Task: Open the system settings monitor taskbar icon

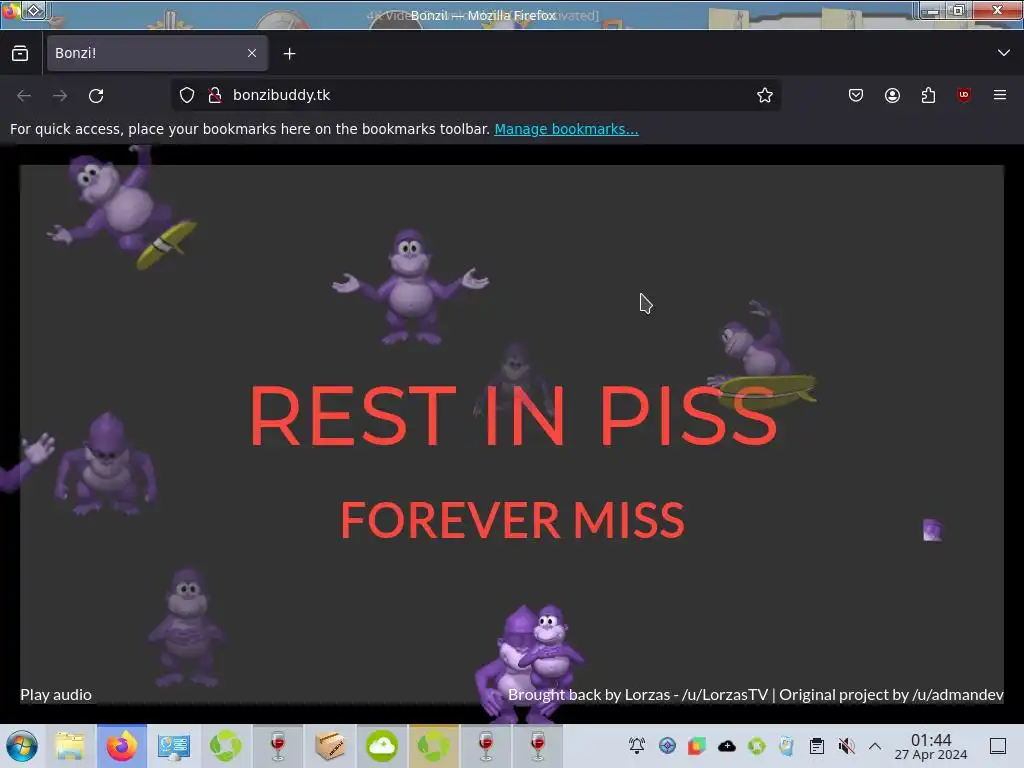Action: pos(173,746)
